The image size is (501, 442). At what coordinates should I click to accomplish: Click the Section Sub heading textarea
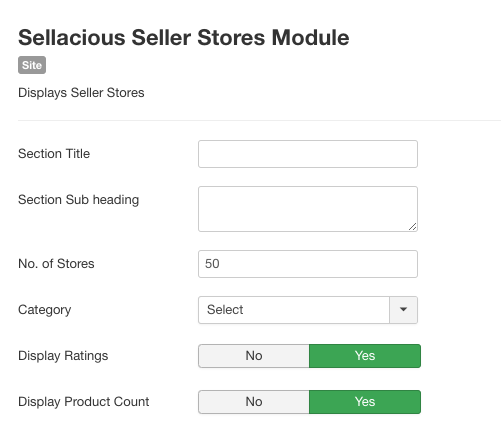tap(308, 209)
